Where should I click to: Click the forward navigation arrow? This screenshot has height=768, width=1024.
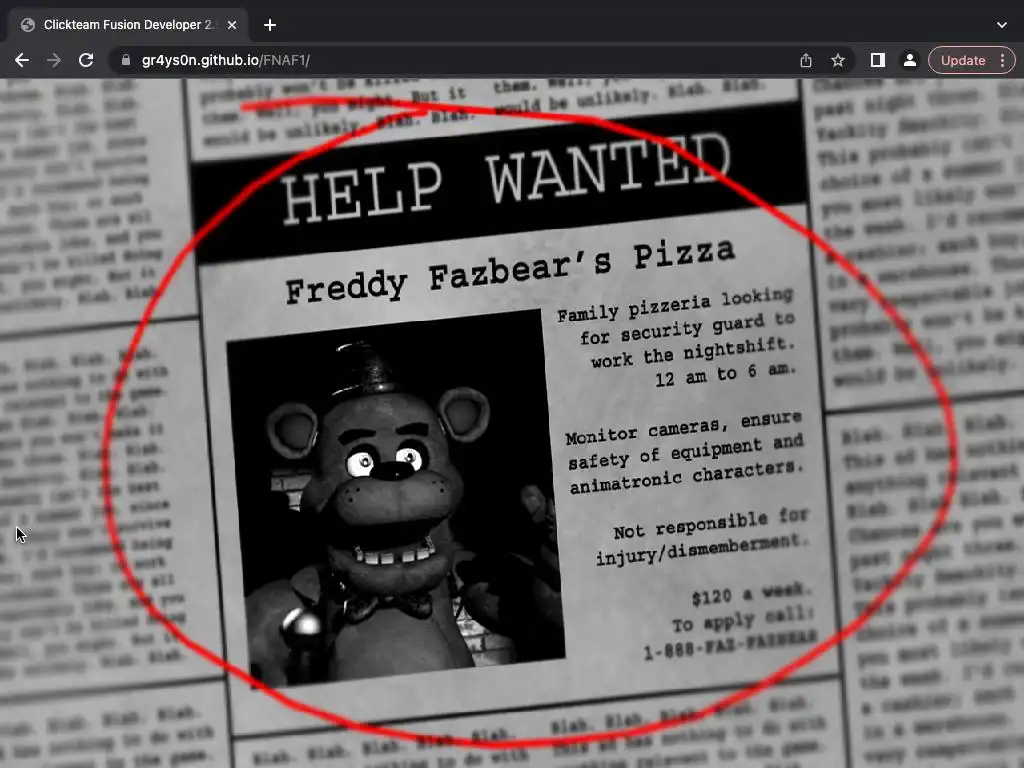(54, 60)
